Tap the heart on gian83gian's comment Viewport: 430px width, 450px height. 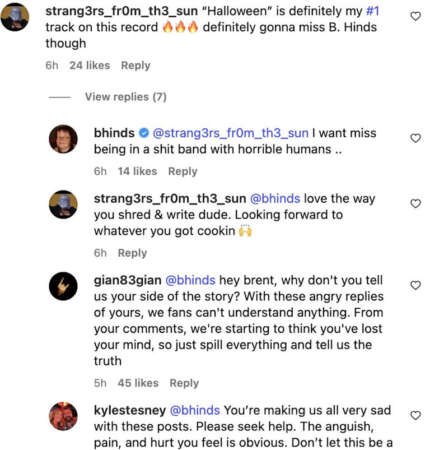[x=415, y=285]
